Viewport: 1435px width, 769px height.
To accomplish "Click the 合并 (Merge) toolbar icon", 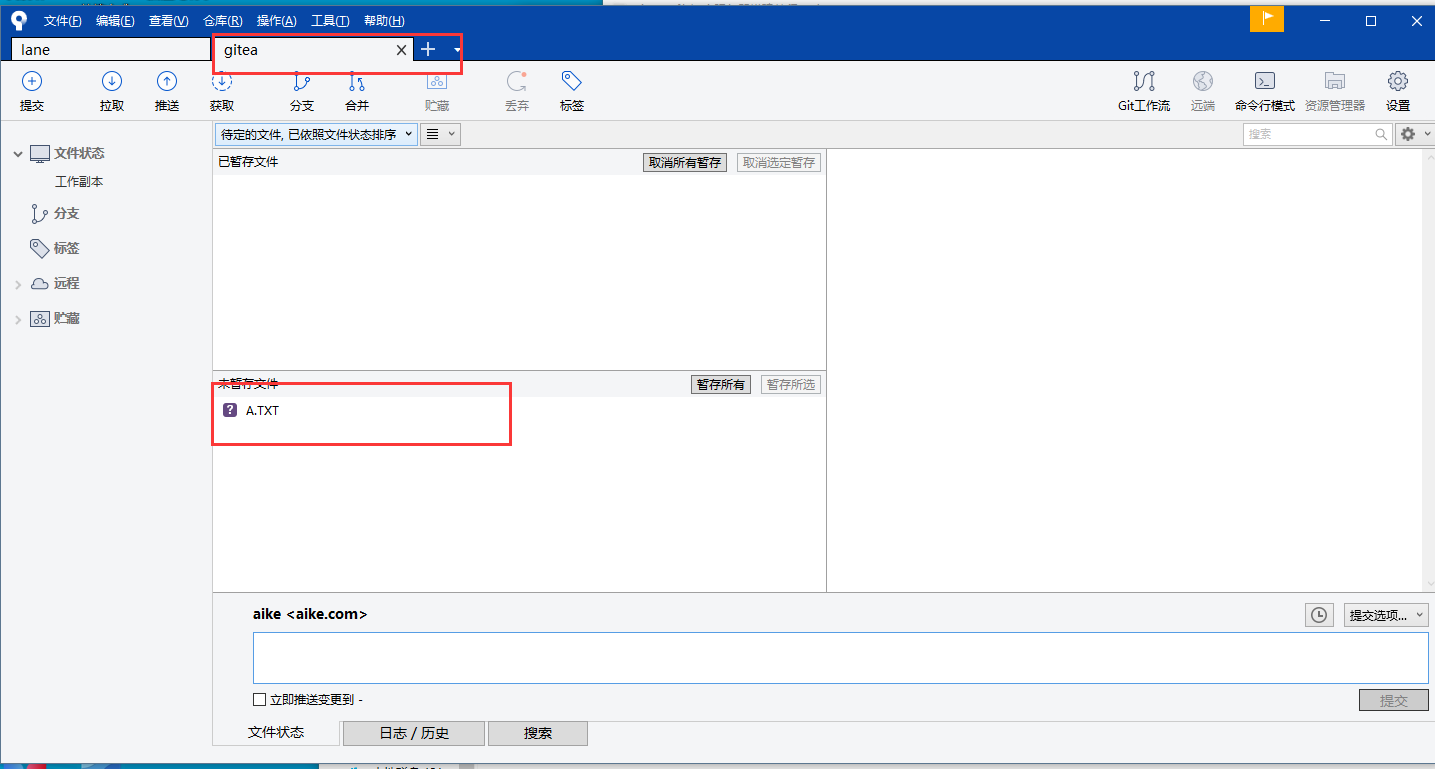I will click(357, 82).
